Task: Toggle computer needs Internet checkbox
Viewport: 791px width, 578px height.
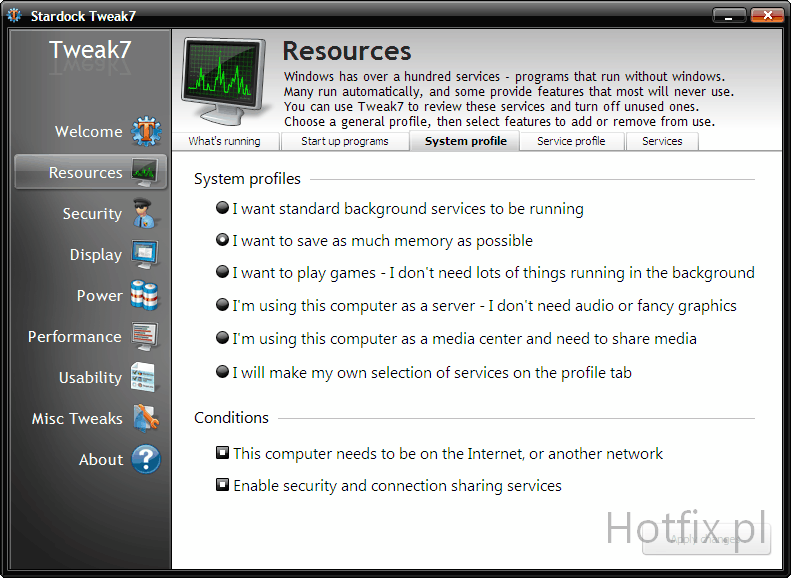Action: (222, 452)
